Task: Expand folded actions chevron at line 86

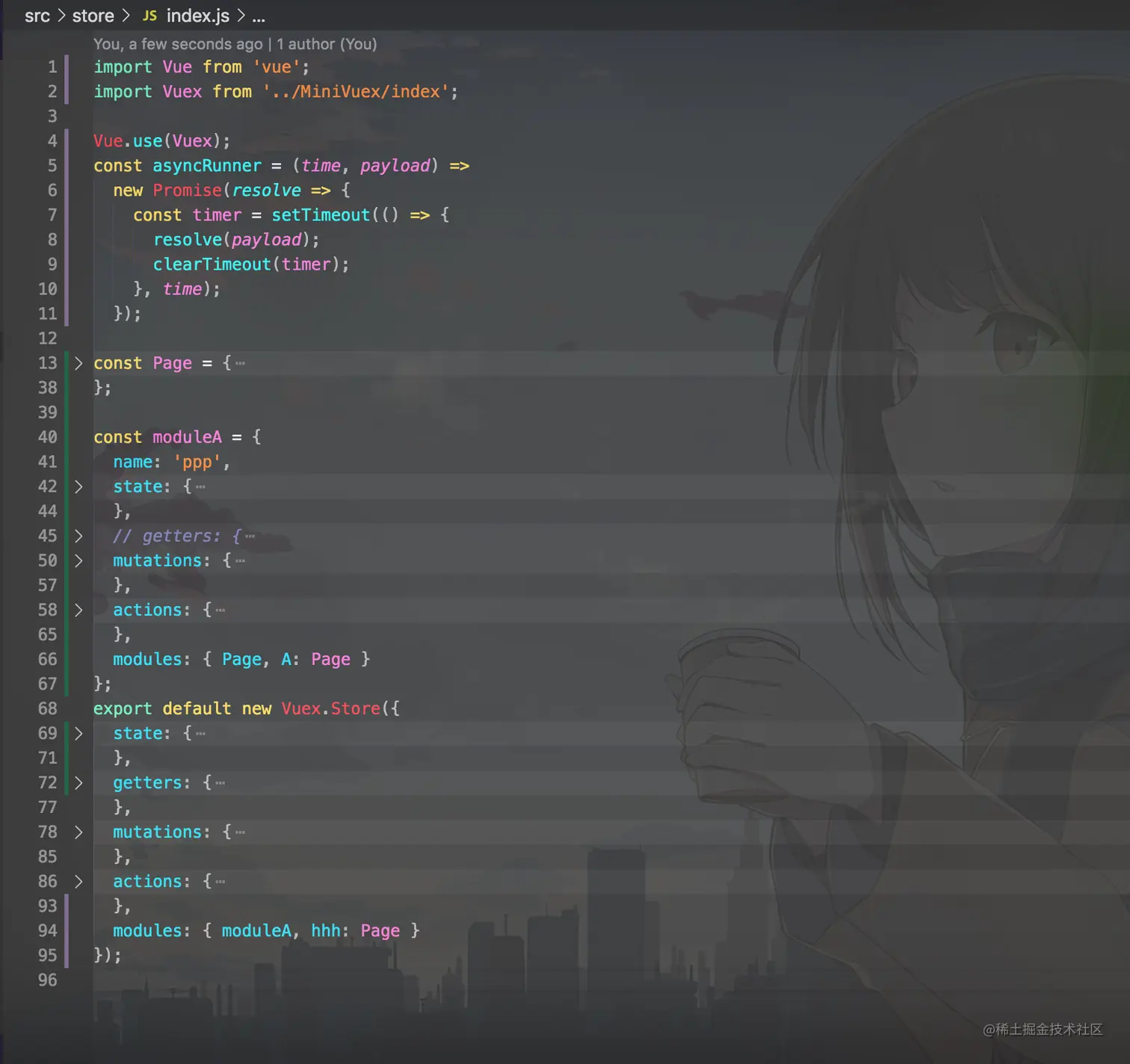Action: pos(78,881)
